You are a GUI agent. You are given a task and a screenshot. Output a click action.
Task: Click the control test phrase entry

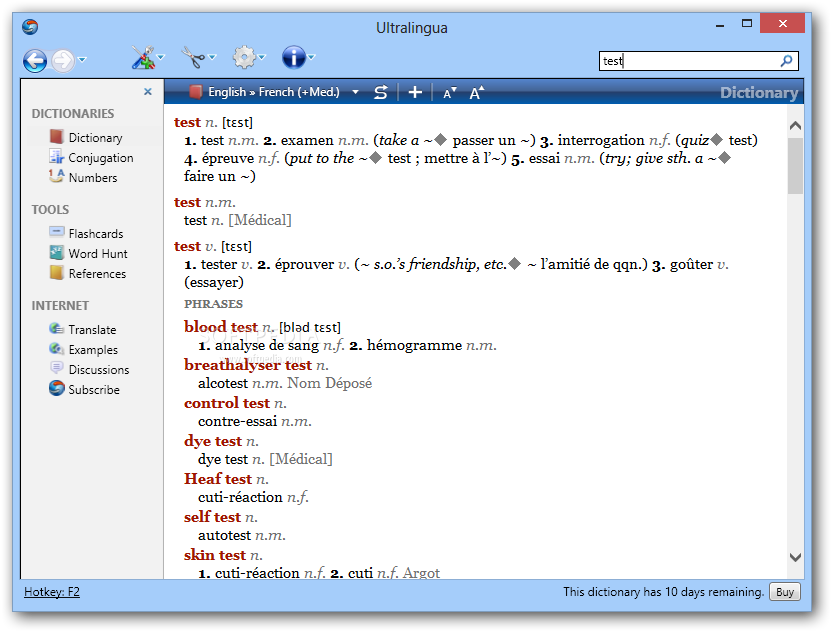(227, 403)
